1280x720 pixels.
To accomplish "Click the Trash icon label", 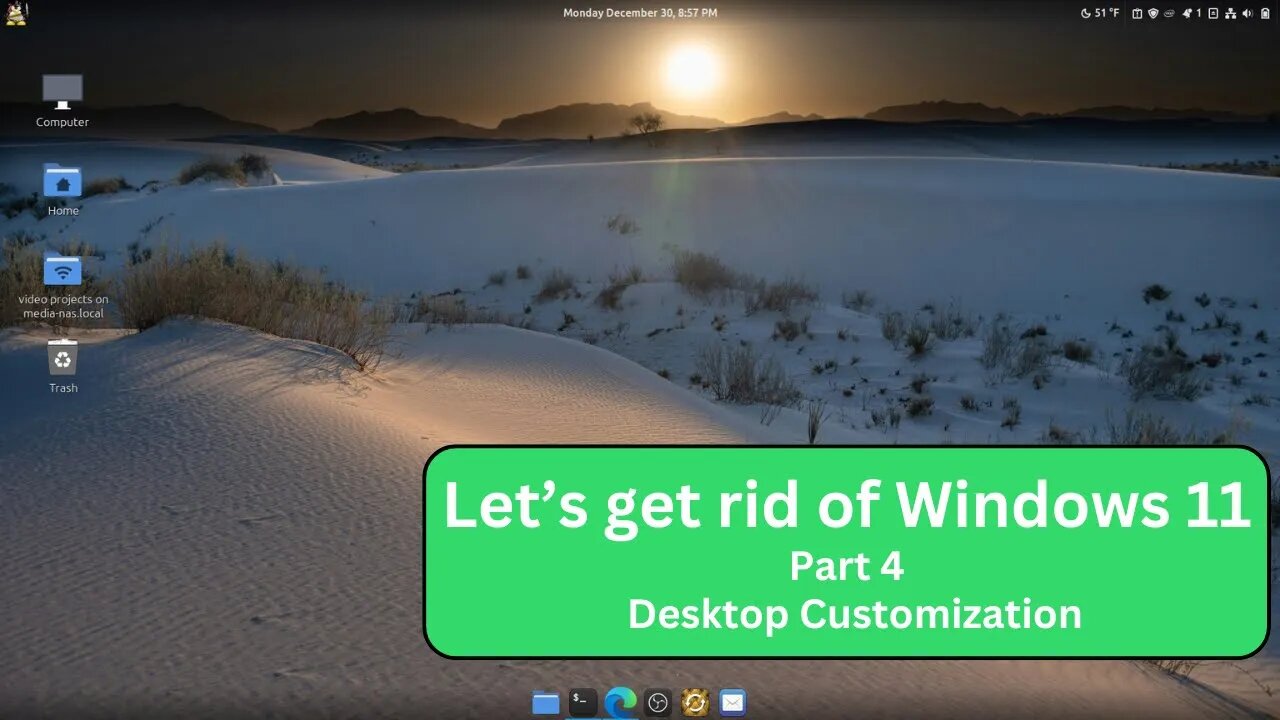I will 63,388.
